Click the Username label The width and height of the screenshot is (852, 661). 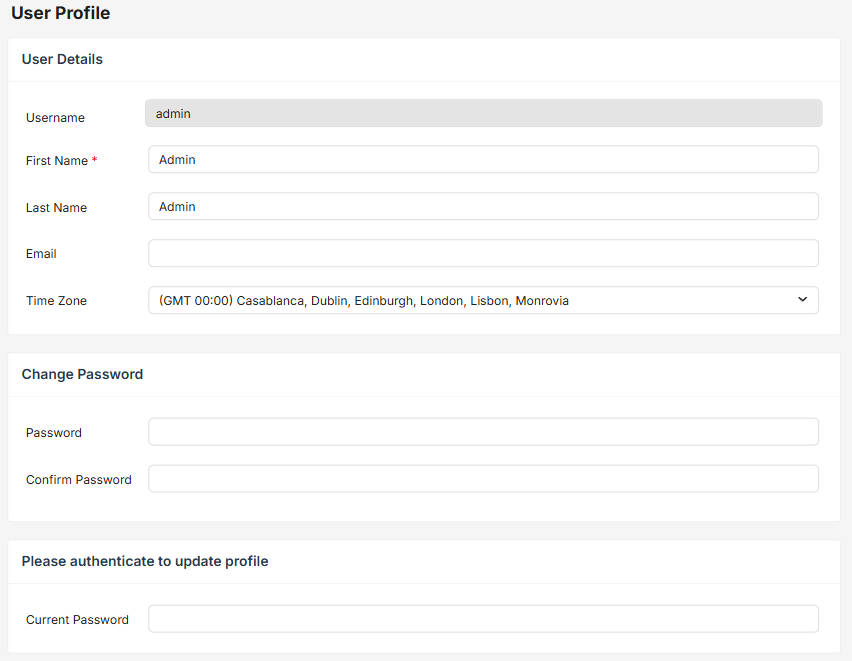pos(55,118)
